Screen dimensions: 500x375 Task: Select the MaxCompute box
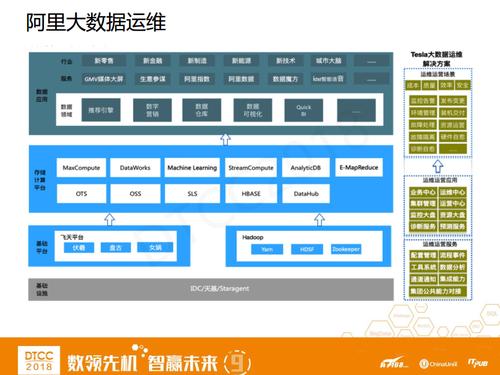tap(81, 168)
